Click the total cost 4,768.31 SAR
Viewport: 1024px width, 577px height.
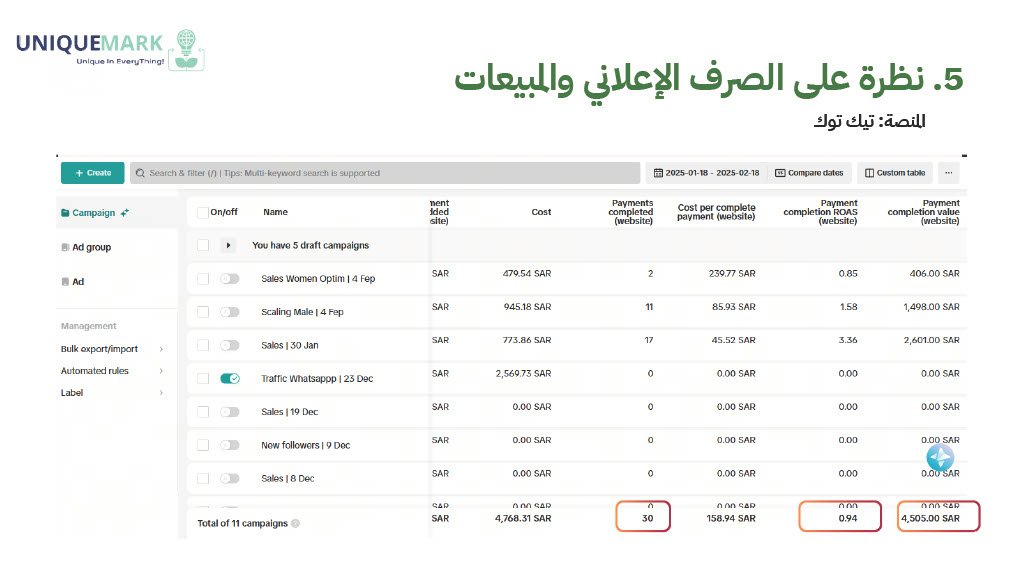coord(523,518)
